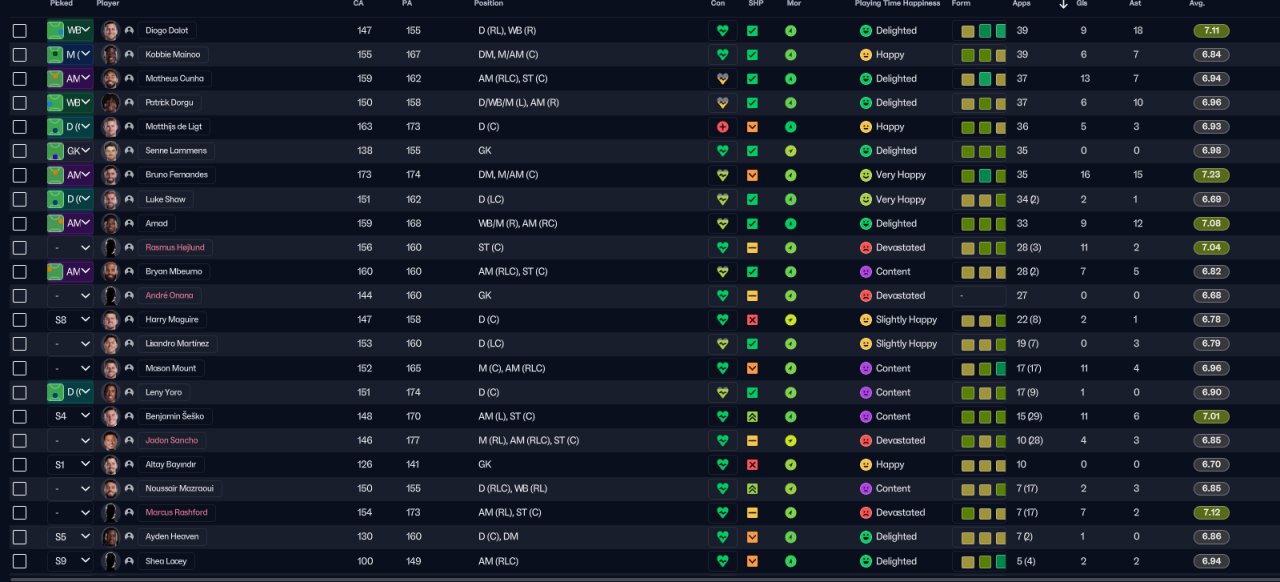Click Marcus Rashford's 7.12 average rating badge
This screenshot has height=582, width=1280.
(x=1212, y=513)
